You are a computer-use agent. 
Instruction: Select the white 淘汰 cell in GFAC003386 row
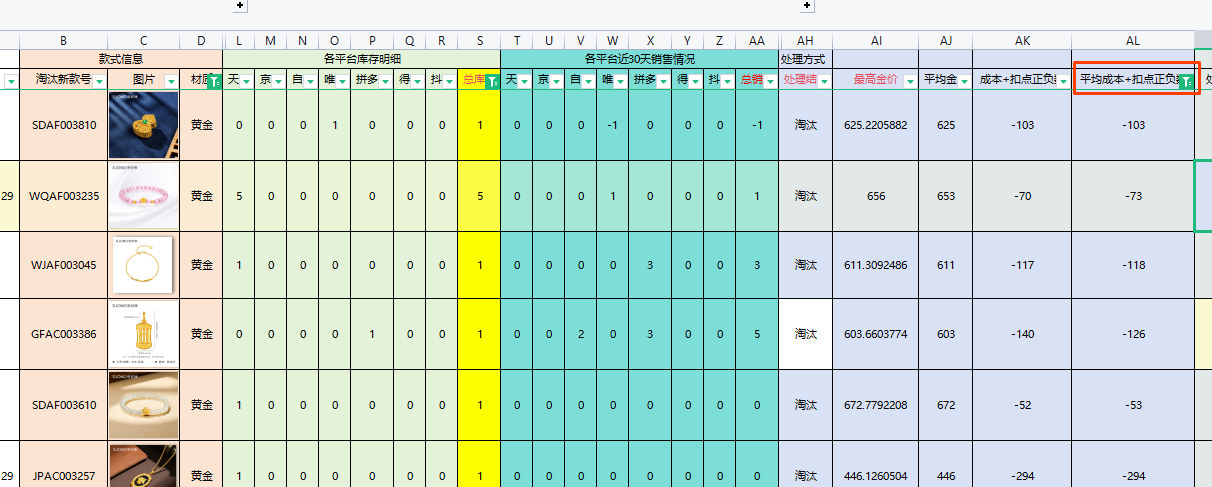click(805, 334)
